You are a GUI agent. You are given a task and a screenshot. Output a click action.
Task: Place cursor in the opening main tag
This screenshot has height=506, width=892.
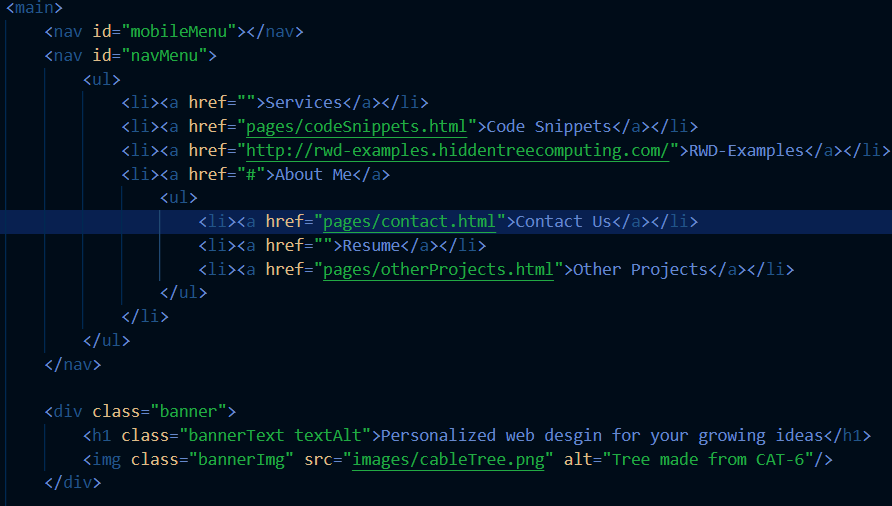click(34, 8)
